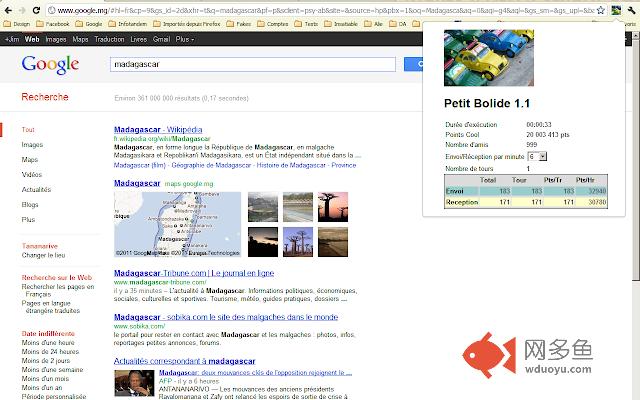Switch to Web in the black bar
Image resolution: width=640 pixels, height=400 pixels.
pos(32,39)
